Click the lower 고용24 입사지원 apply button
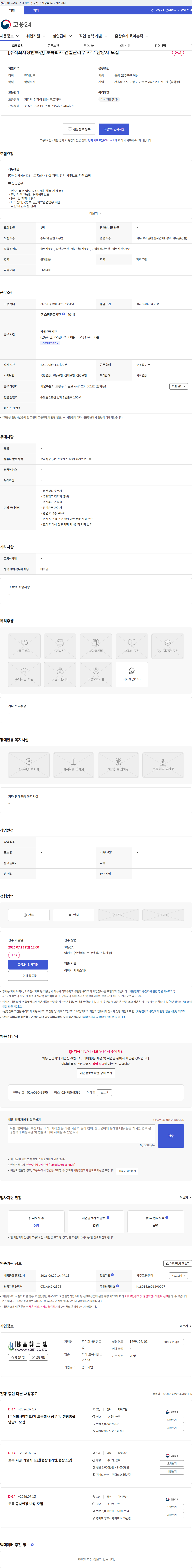This screenshot has height=1568, width=192. [x=28, y=965]
